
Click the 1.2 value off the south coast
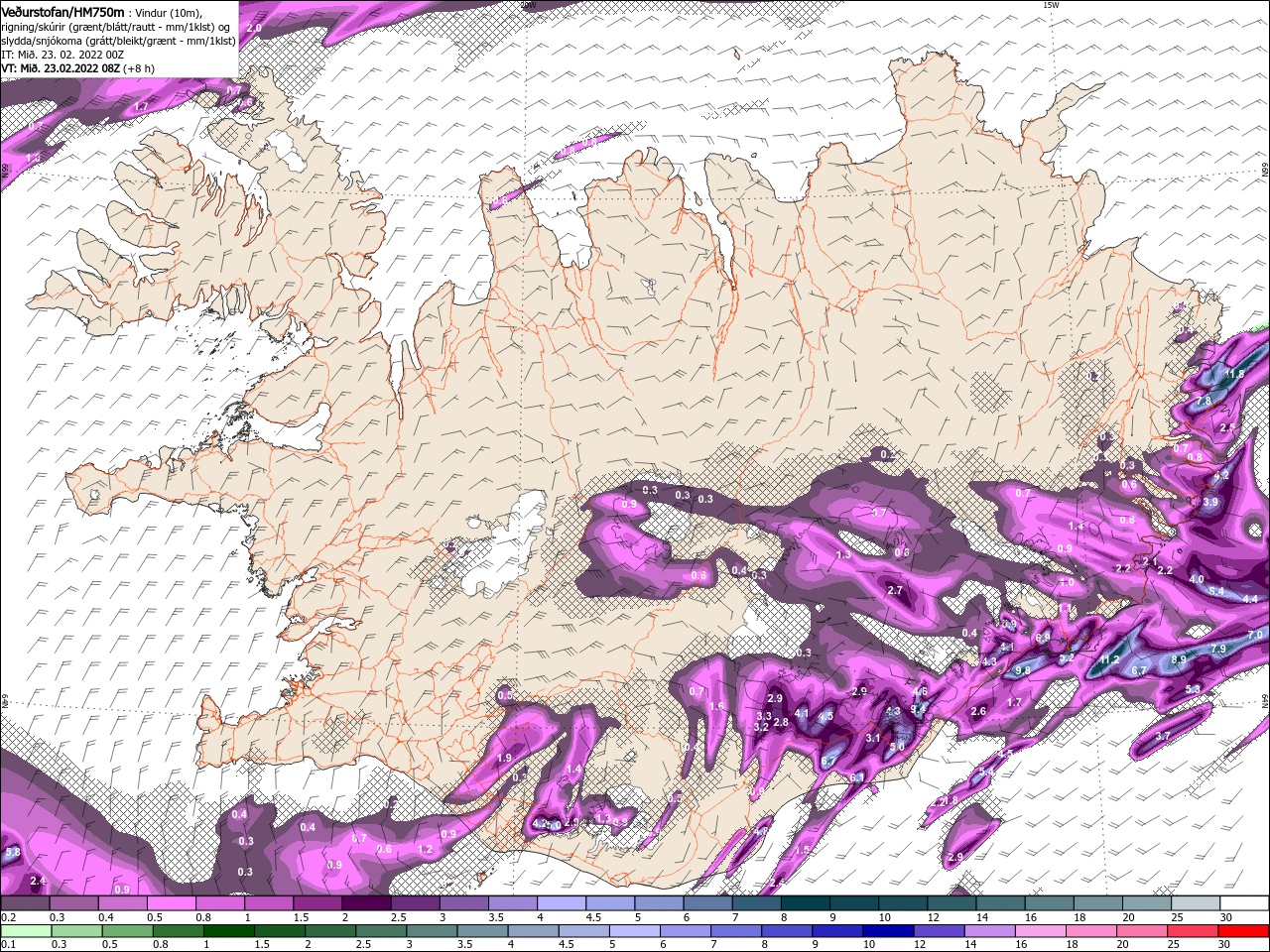(426, 850)
